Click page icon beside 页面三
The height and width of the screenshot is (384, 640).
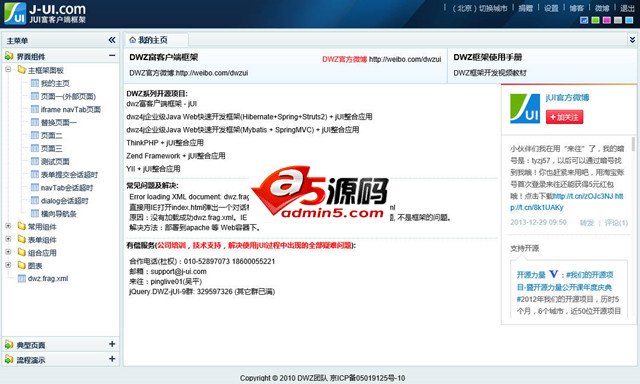tap(35, 148)
